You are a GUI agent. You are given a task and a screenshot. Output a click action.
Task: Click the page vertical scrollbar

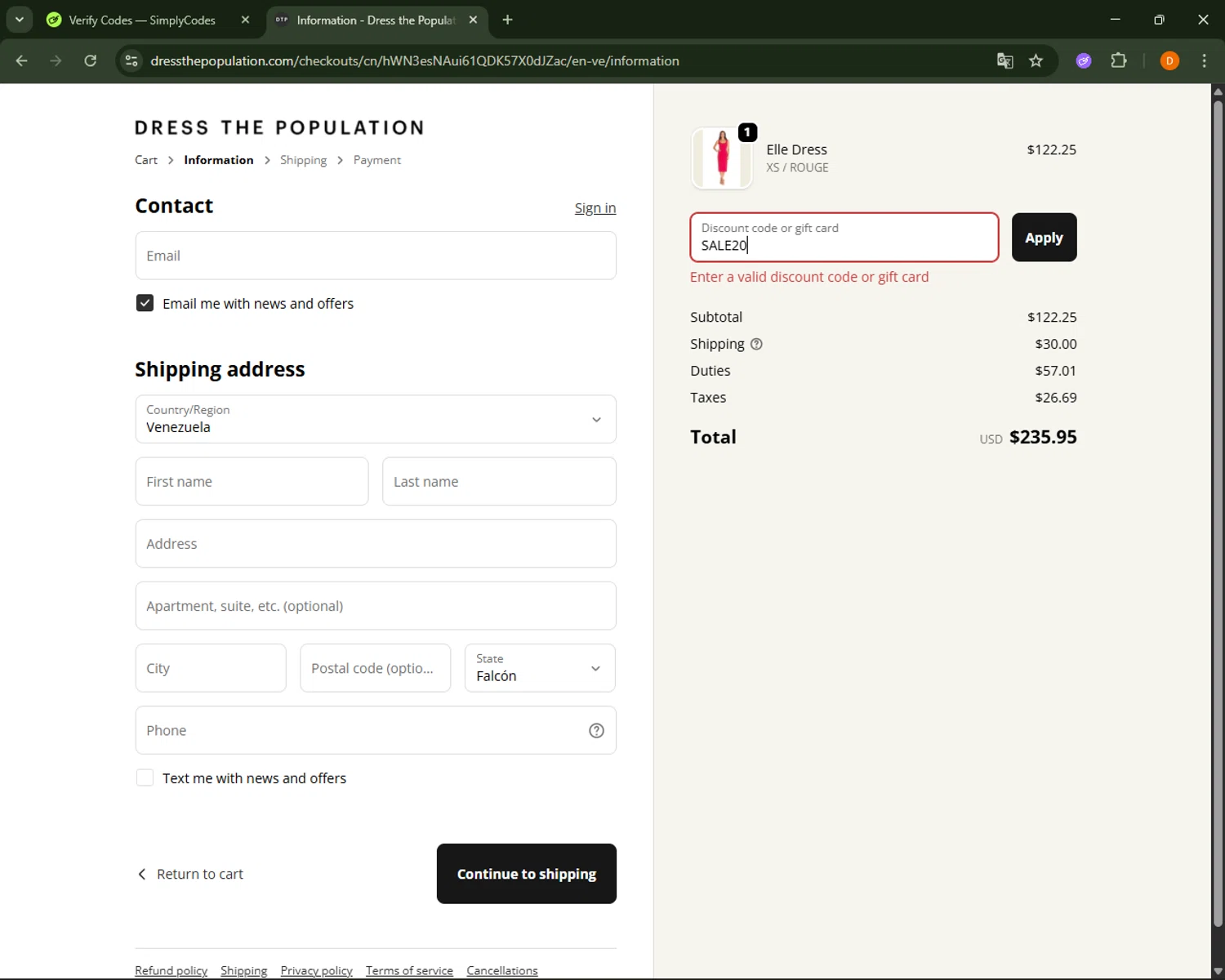(x=1218, y=513)
